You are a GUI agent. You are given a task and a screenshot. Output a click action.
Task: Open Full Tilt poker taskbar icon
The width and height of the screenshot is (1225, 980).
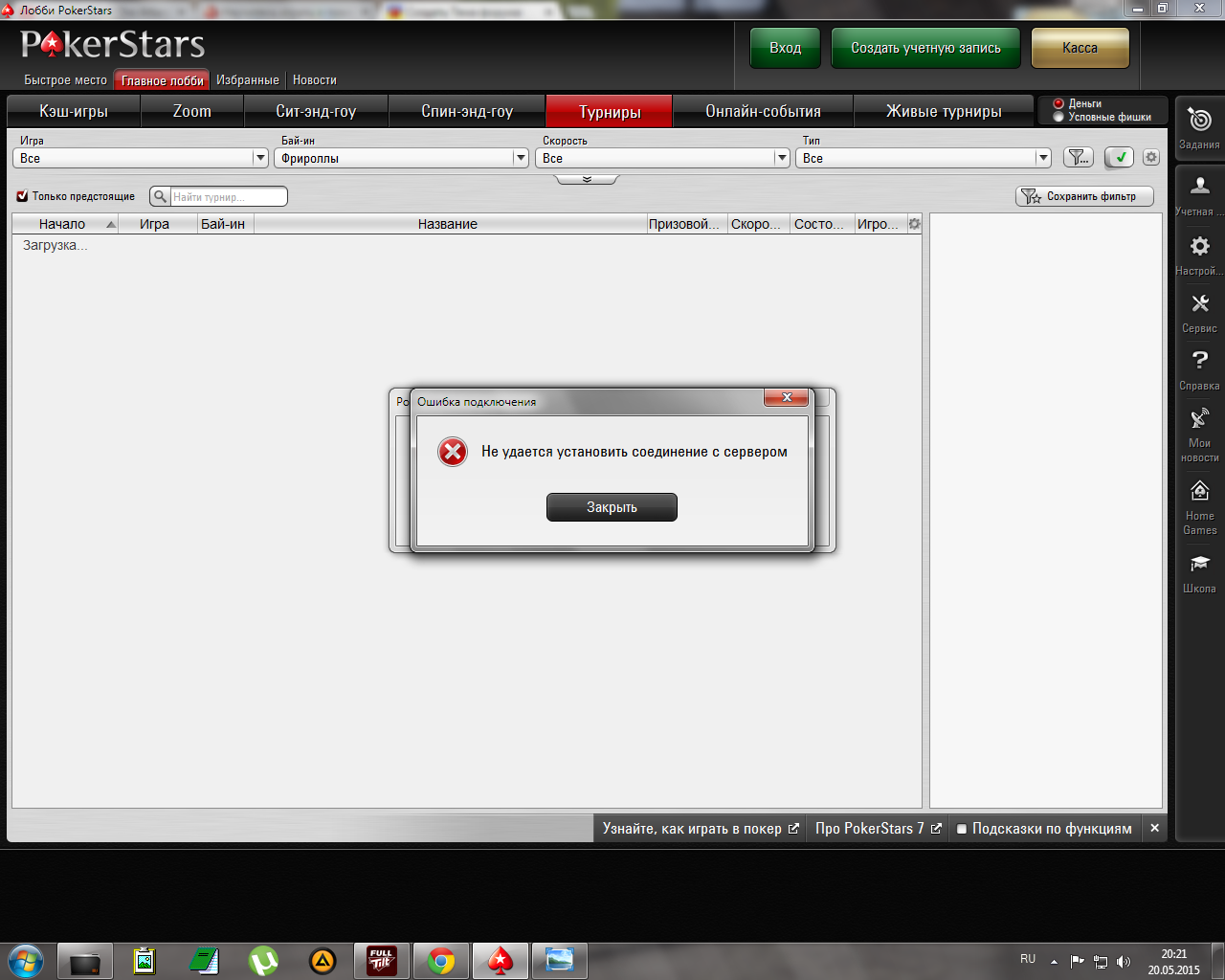382,961
